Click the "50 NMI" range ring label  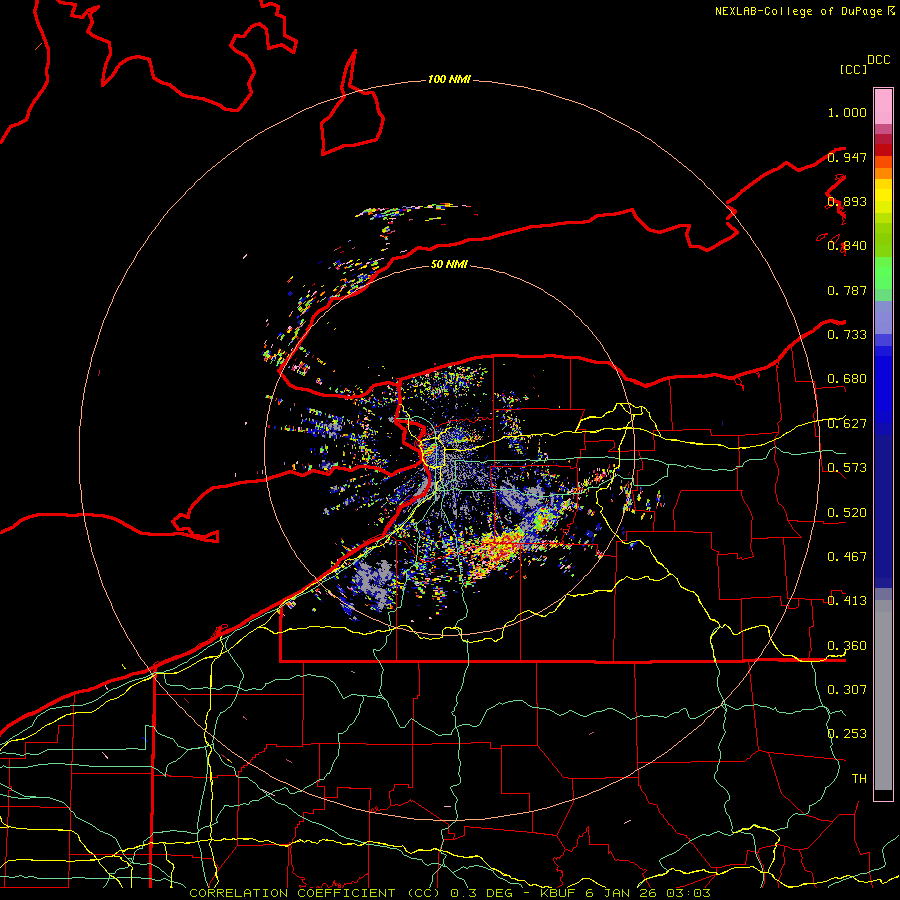[449, 264]
